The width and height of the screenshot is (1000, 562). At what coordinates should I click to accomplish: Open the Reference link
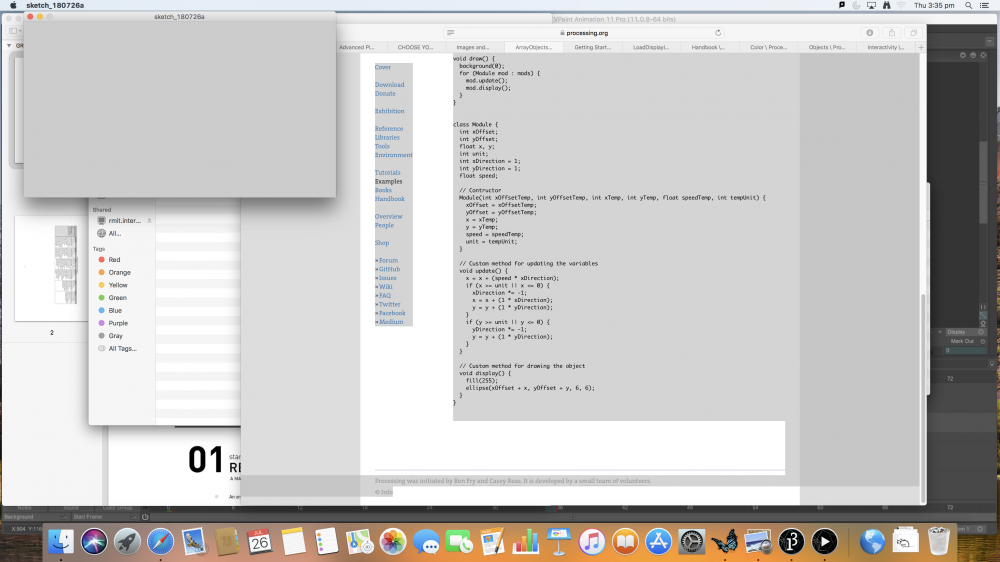[x=389, y=129]
